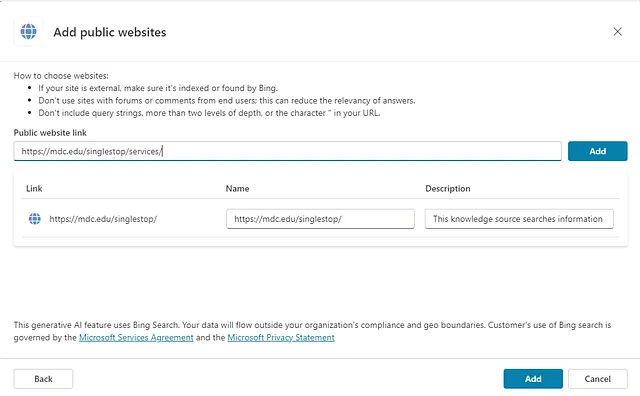Cancel adding public websites
The height and width of the screenshot is (396, 640).
point(598,379)
